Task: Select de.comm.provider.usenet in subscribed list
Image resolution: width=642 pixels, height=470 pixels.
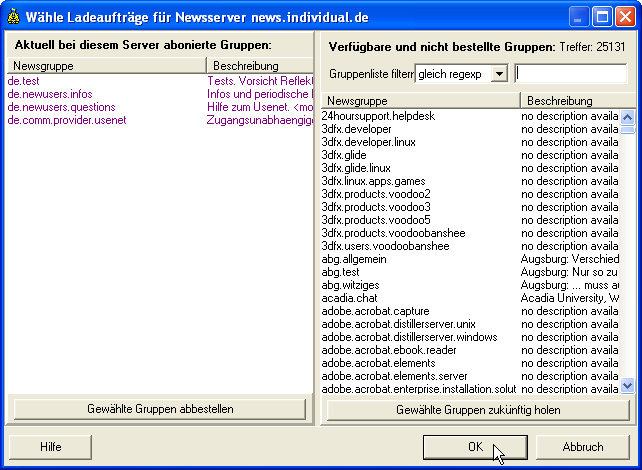Action: tap(68, 120)
